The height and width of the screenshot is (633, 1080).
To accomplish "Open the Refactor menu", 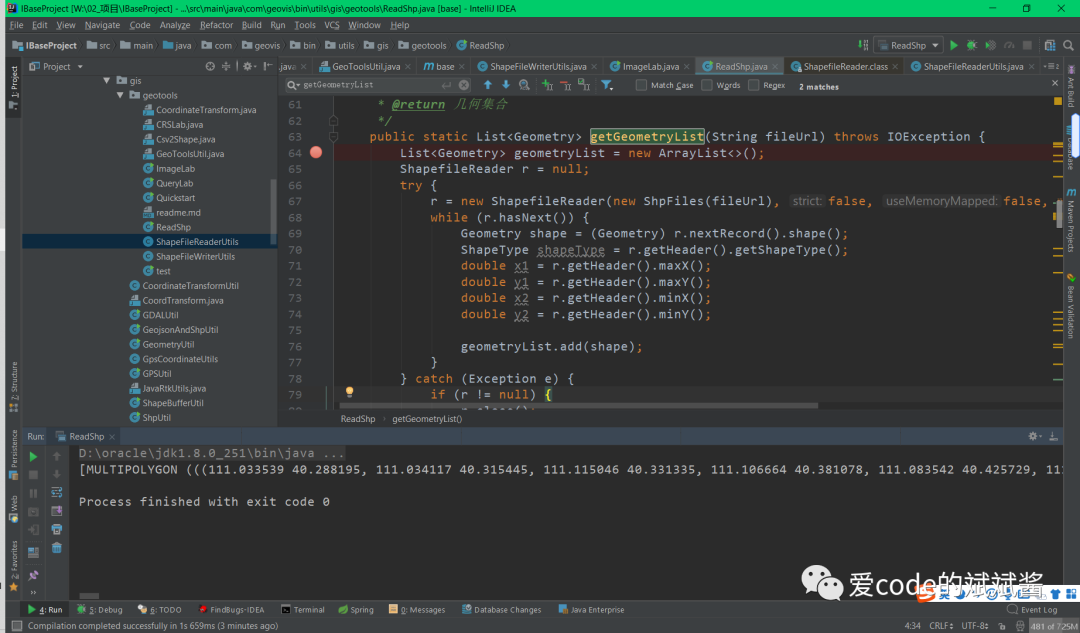I will coord(216,25).
